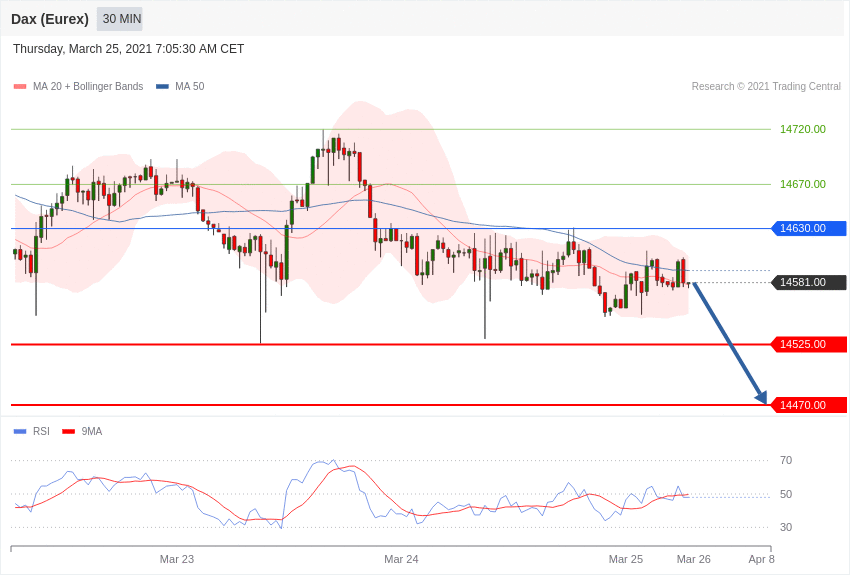Click the Mar 24 date axis label
Image resolution: width=850 pixels, height=576 pixels.
click(401, 559)
